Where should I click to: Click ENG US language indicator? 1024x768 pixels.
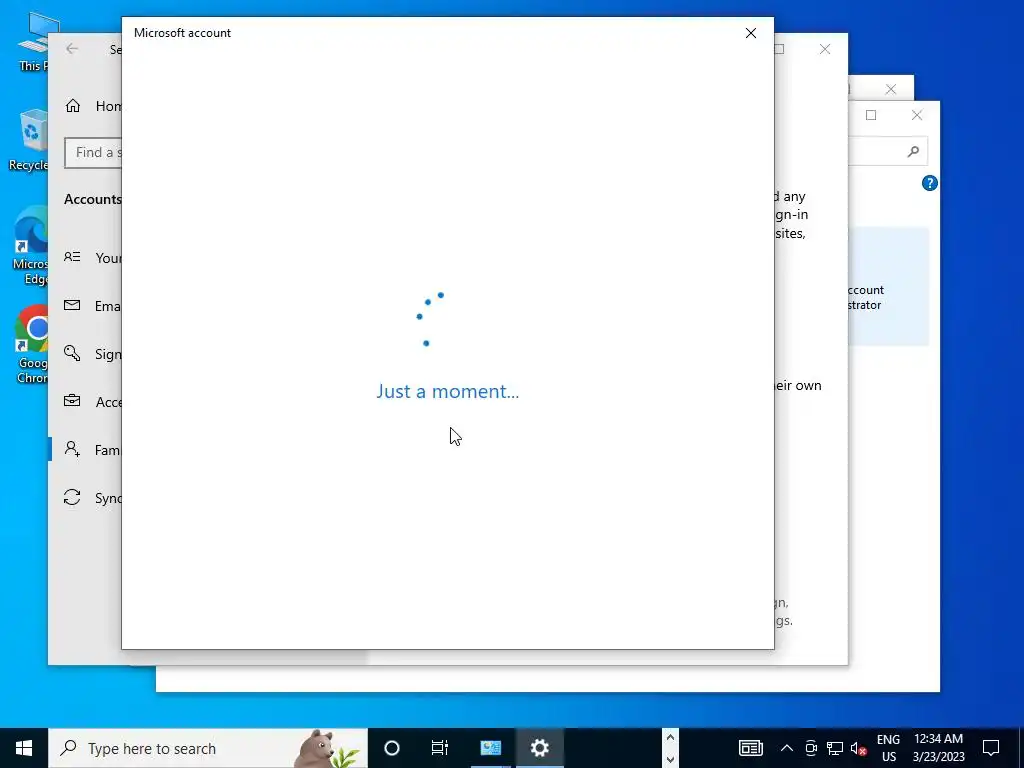tap(888, 748)
